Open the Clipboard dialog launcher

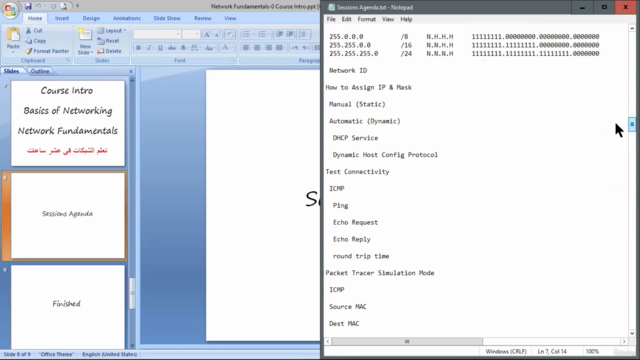tap(68, 60)
